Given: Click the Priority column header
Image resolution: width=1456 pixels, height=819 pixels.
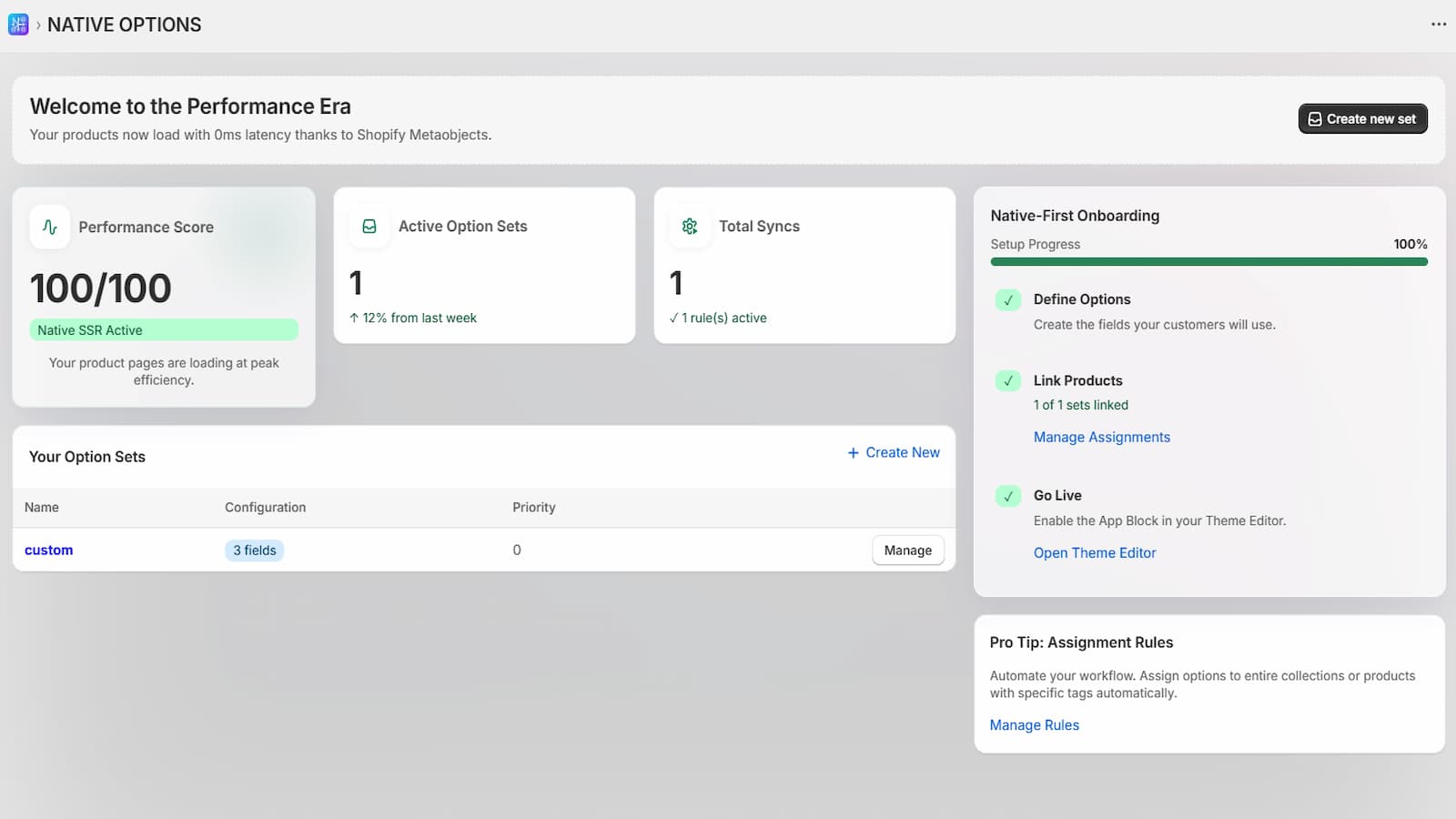Looking at the screenshot, I should click(533, 508).
